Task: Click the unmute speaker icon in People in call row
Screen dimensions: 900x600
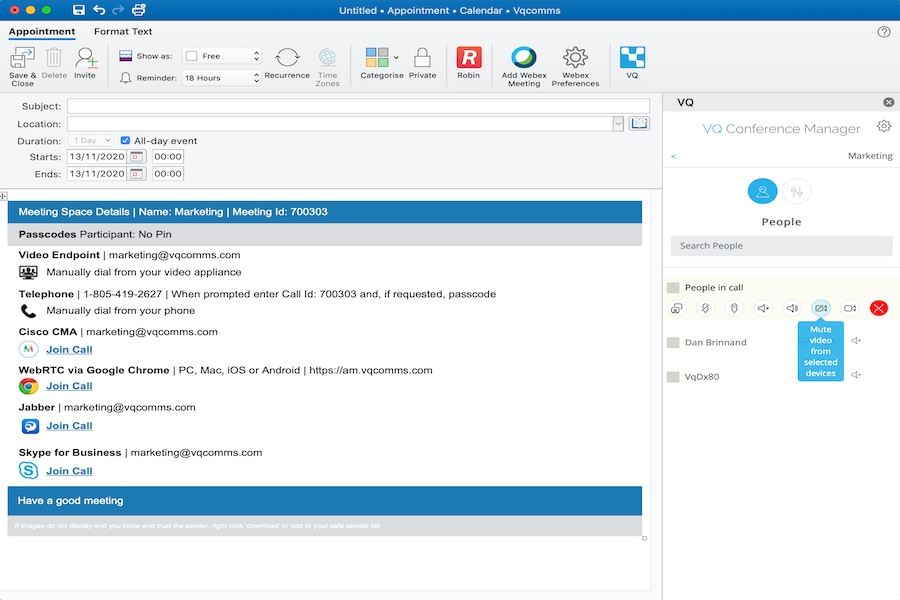Action: click(x=792, y=308)
